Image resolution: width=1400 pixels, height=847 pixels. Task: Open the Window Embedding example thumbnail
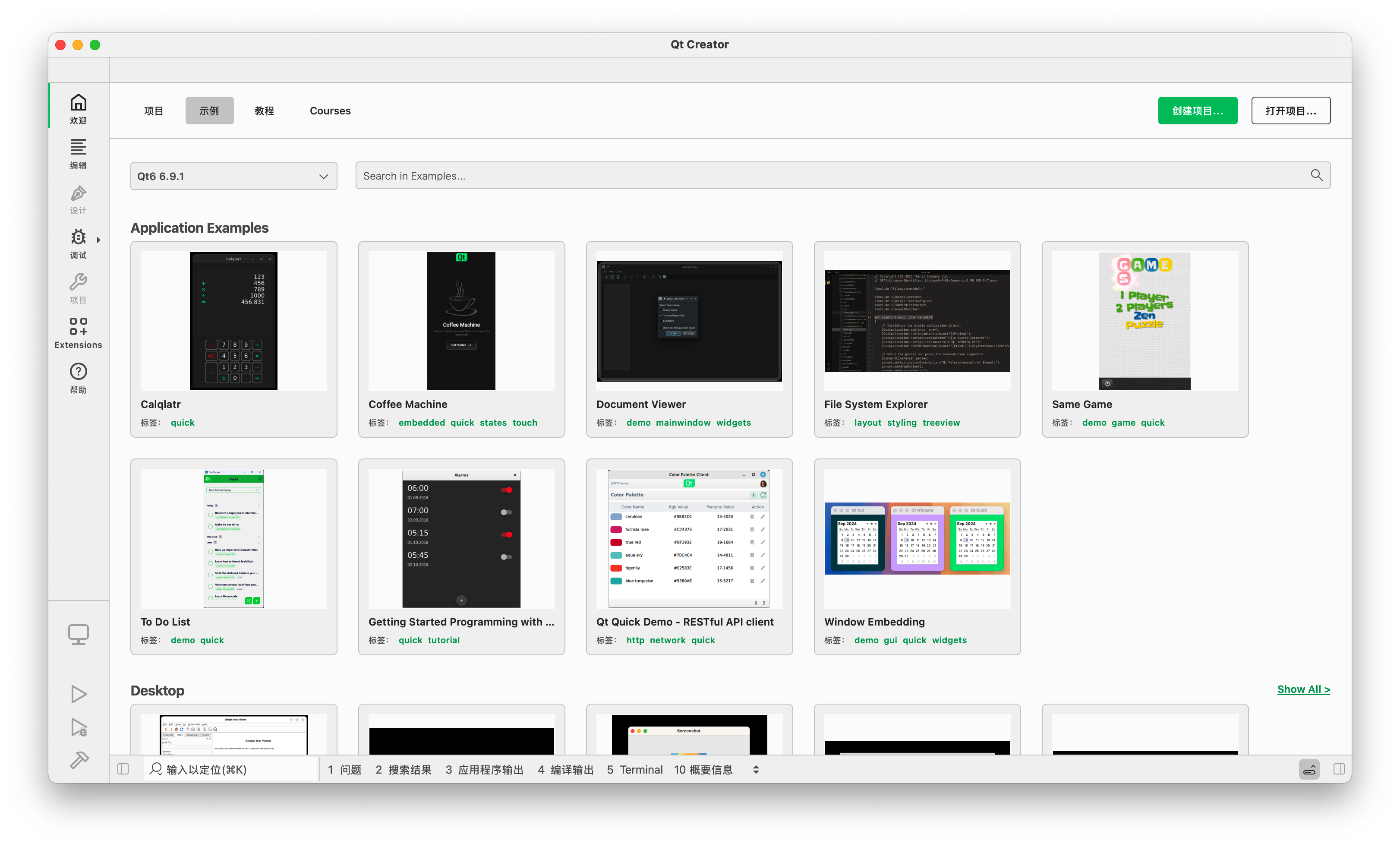(x=917, y=539)
